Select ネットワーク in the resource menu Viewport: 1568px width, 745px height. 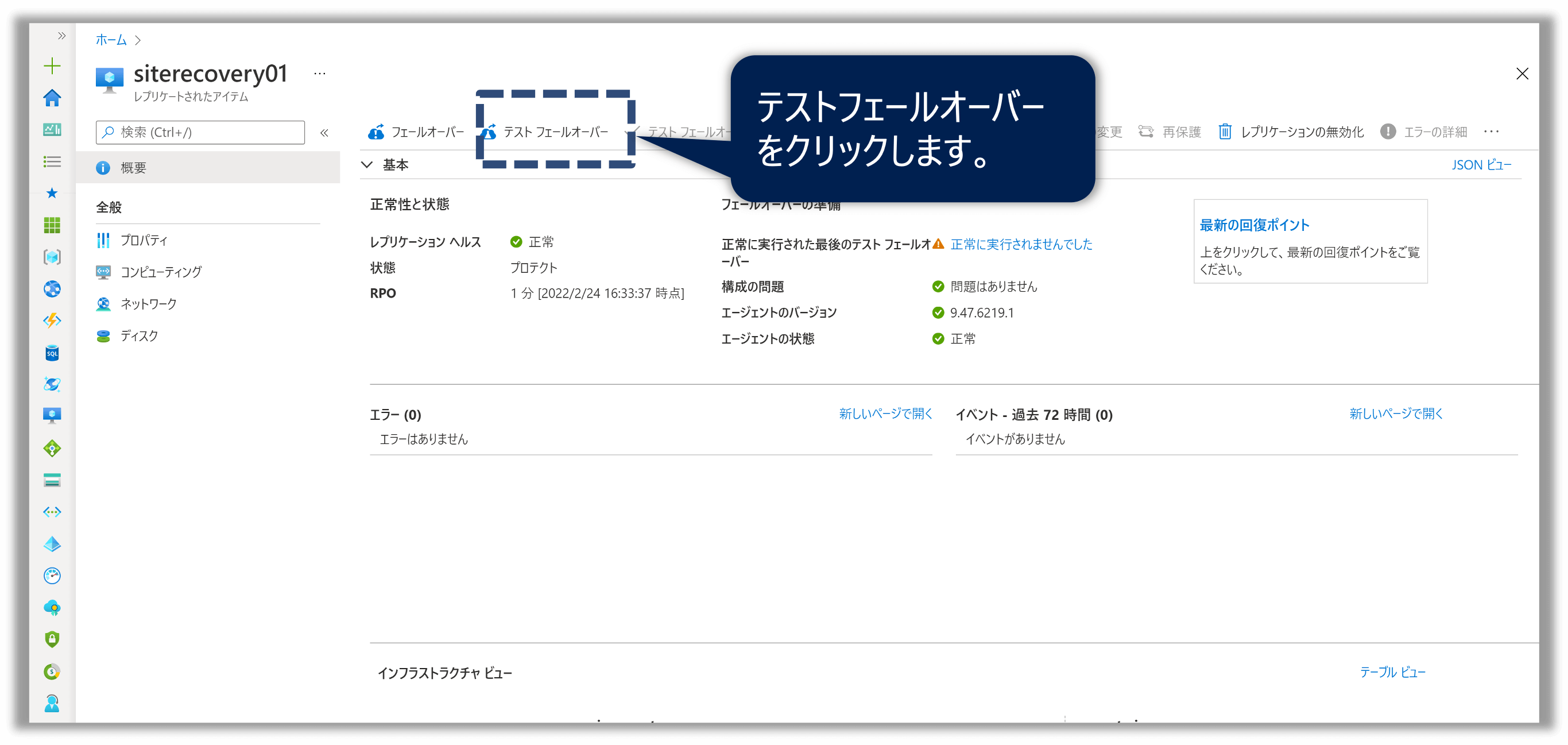point(149,304)
